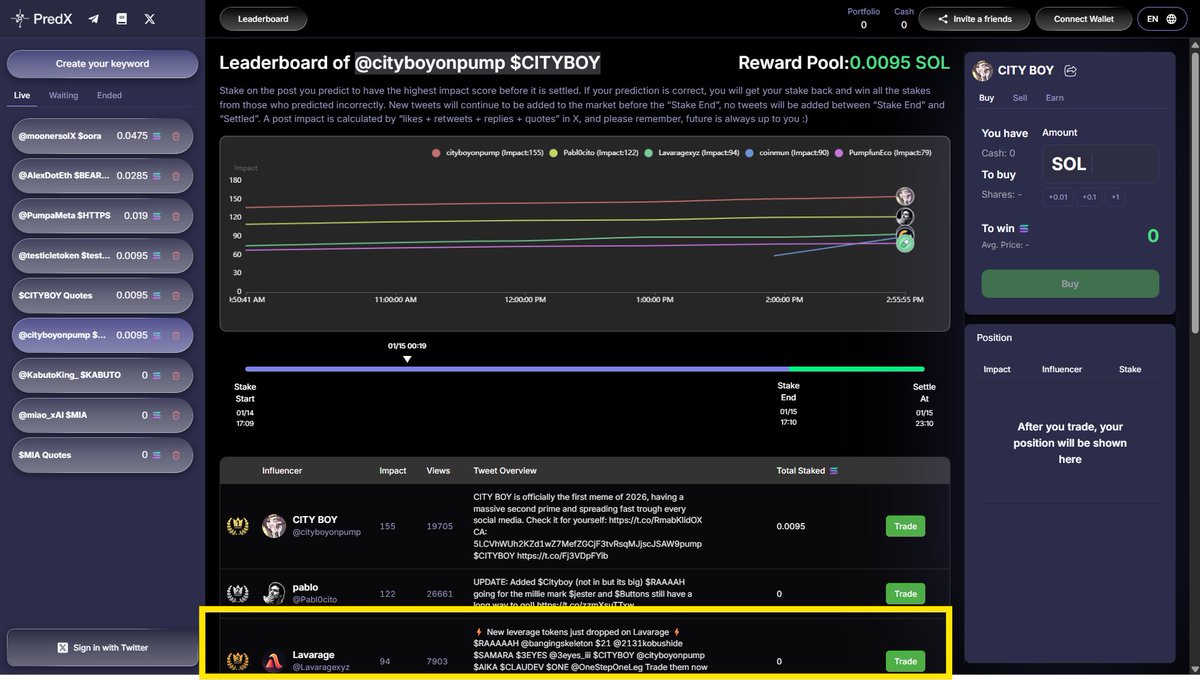This screenshot has width=1200, height=680.
Task: Open the PredX Telegram icon link
Action: (94, 19)
